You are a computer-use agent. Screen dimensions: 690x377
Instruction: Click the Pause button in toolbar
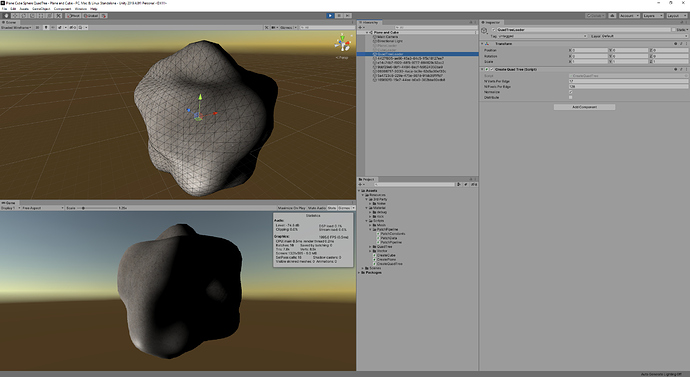[339, 16]
